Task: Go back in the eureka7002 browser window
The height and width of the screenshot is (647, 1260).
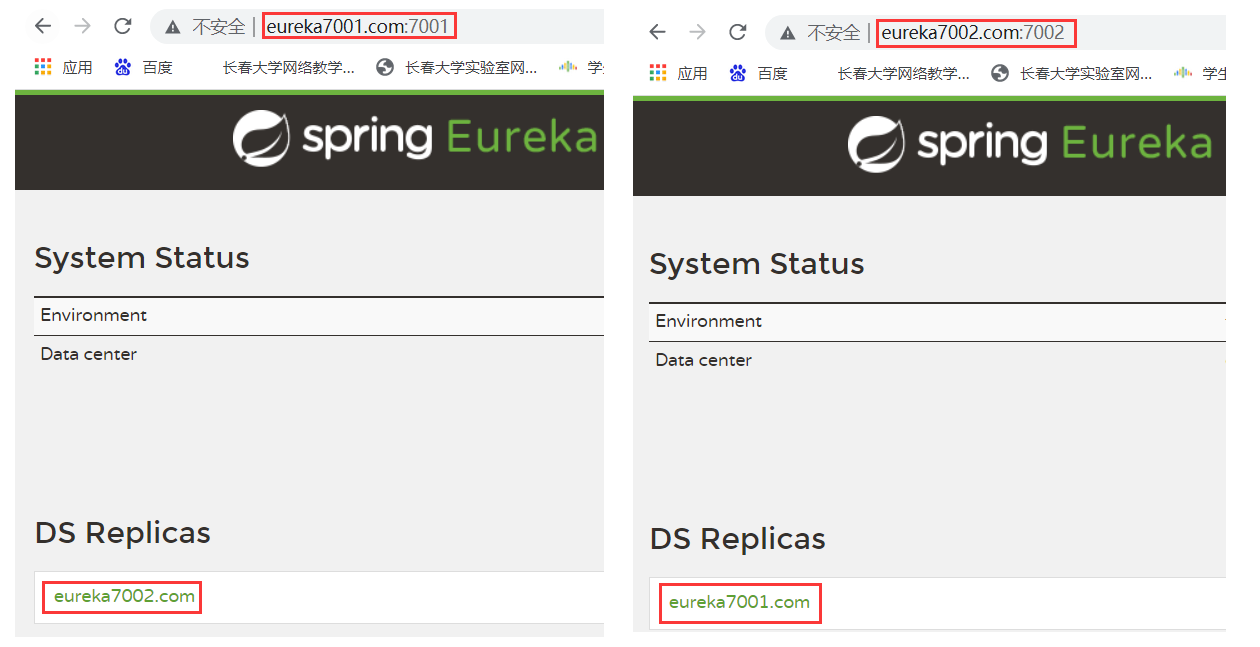Action: (657, 32)
